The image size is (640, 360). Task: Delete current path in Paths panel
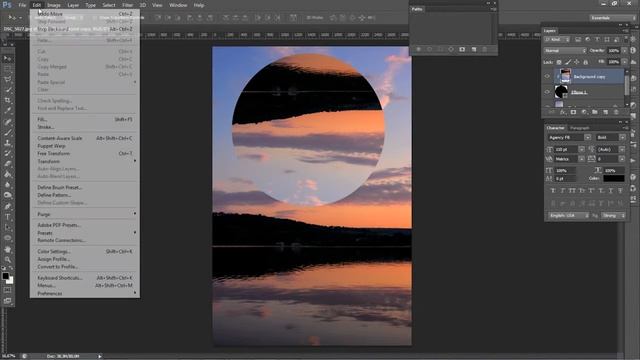tap(484, 49)
